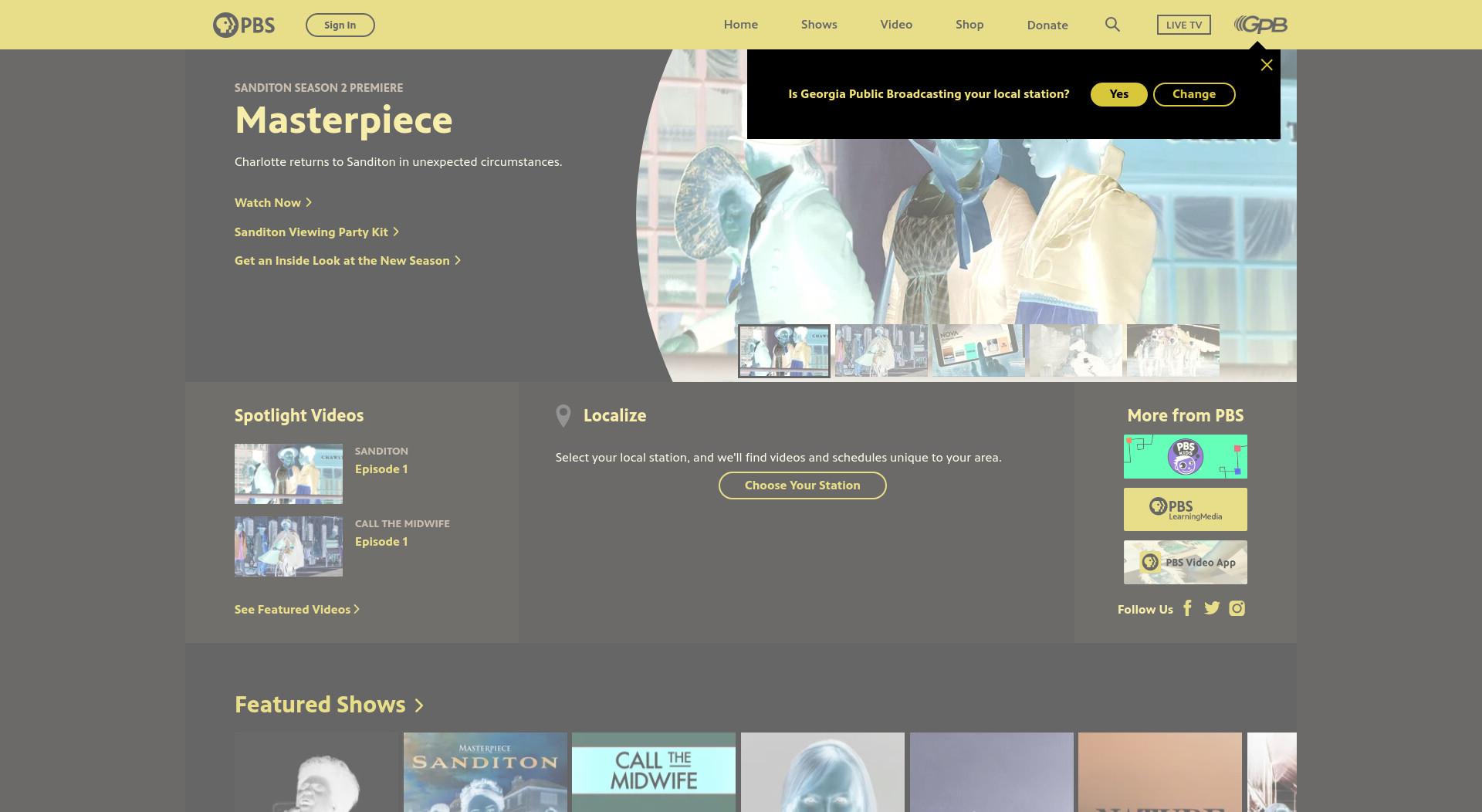This screenshot has height=812, width=1482.
Task: Select the fifth carousel thumbnail
Action: [x=1173, y=350]
